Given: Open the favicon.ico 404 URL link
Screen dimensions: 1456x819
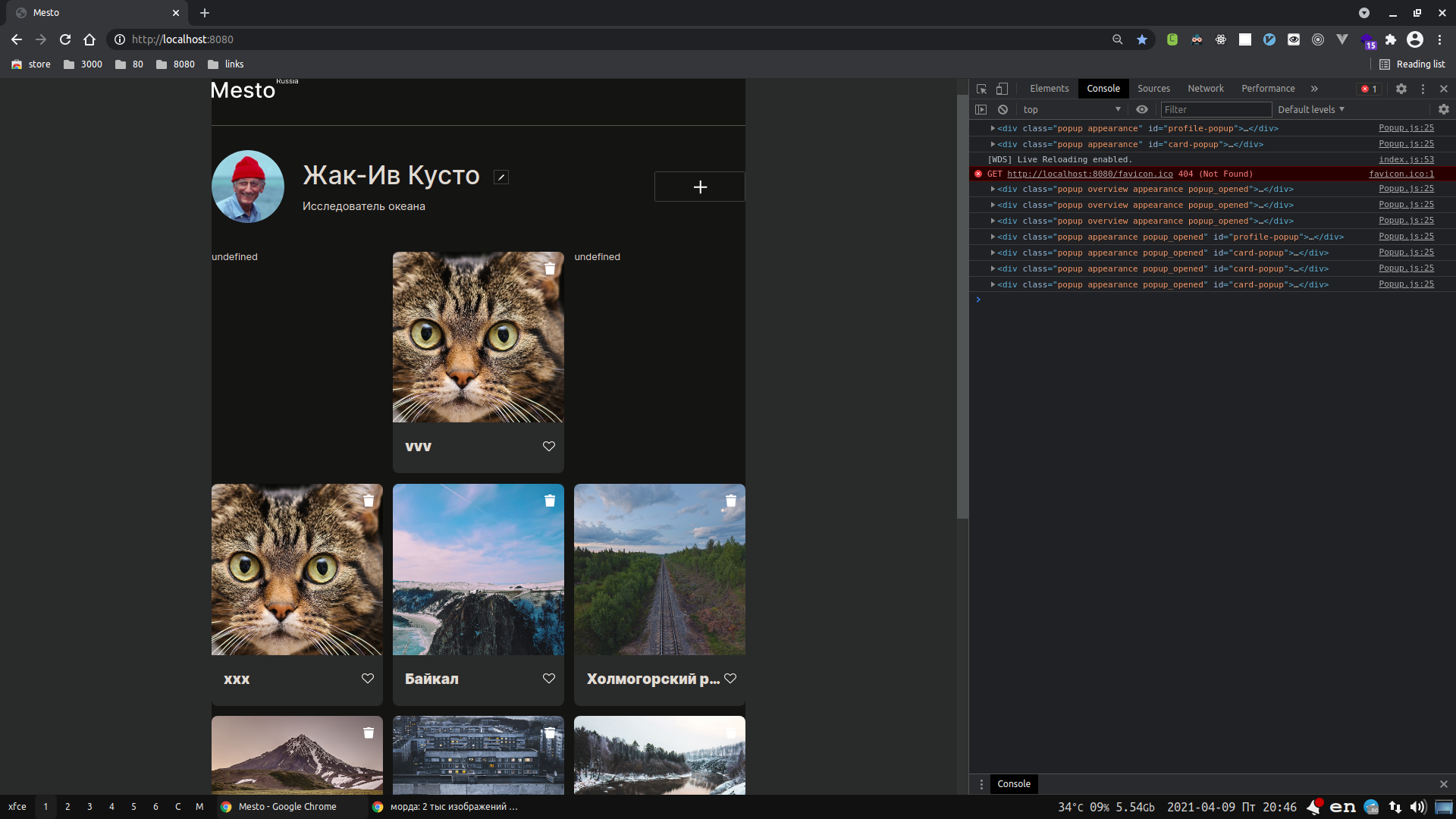Looking at the screenshot, I should 1090,174.
